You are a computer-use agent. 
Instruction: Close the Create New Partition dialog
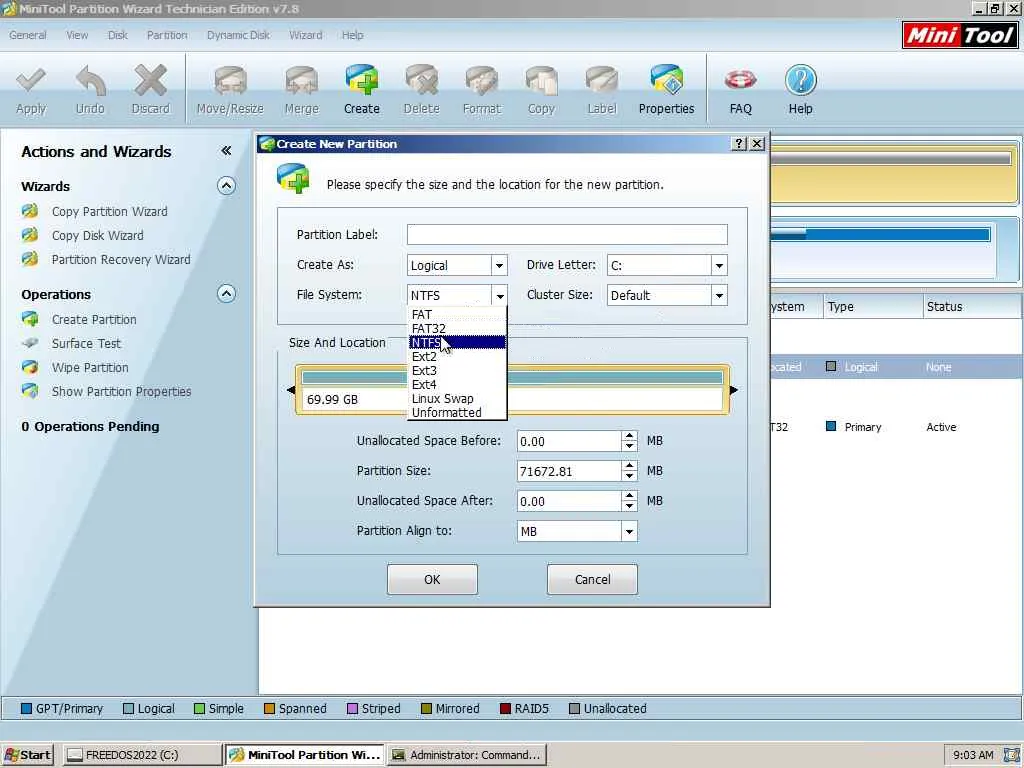[757, 144]
